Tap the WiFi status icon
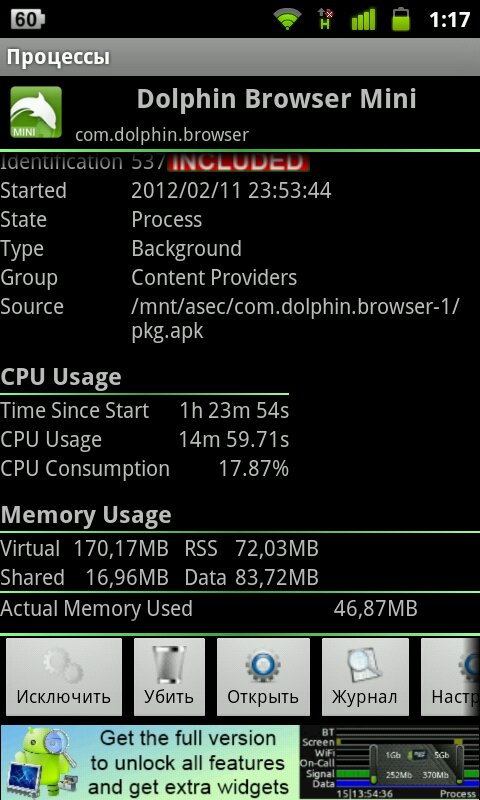 click(x=288, y=19)
